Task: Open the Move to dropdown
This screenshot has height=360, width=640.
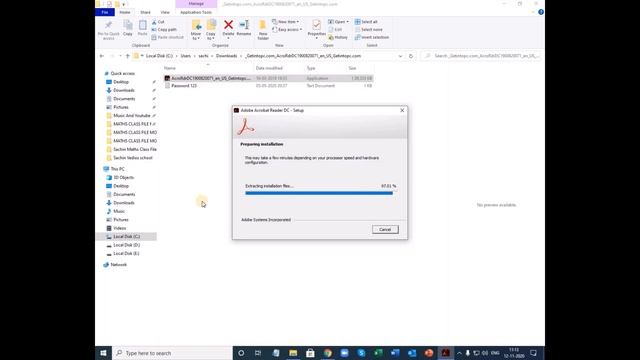Action: coord(196,30)
